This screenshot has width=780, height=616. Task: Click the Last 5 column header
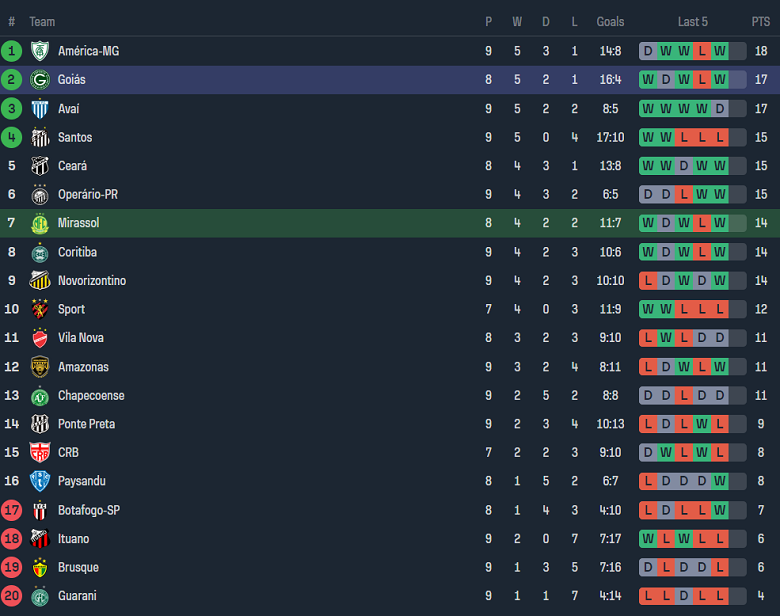(692, 22)
